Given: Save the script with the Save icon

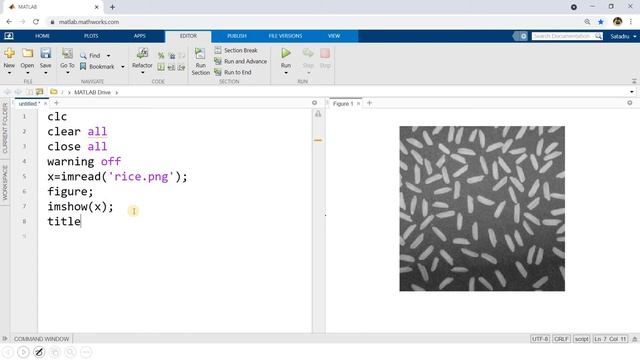Looking at the screenshot, I should (45, 53).
